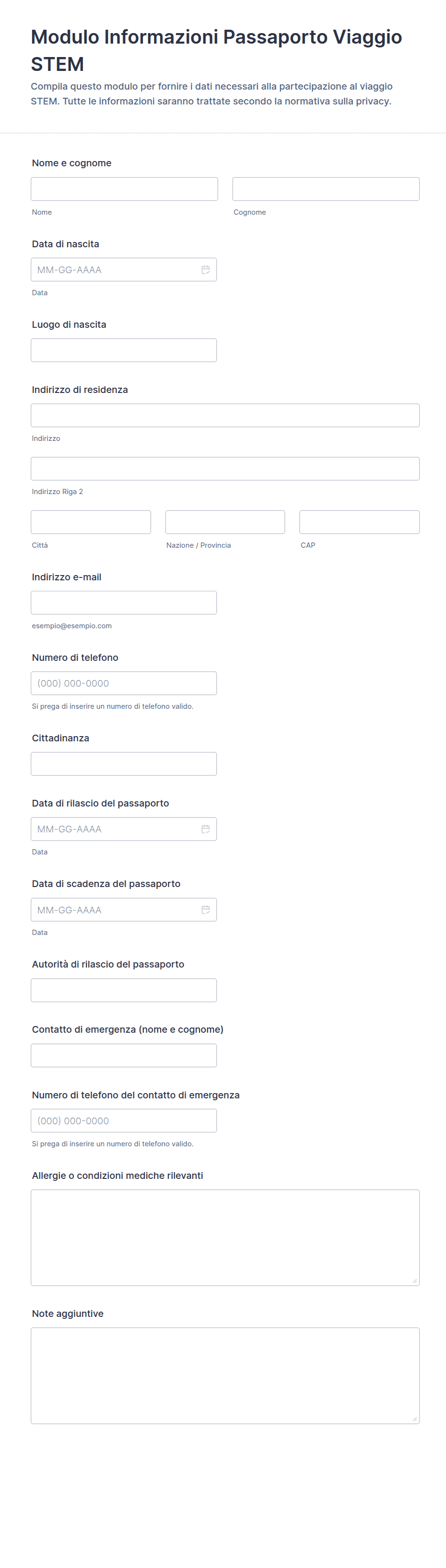
Task: Click Autorità di rilascio del passaporto field
Action: point(124,991)
